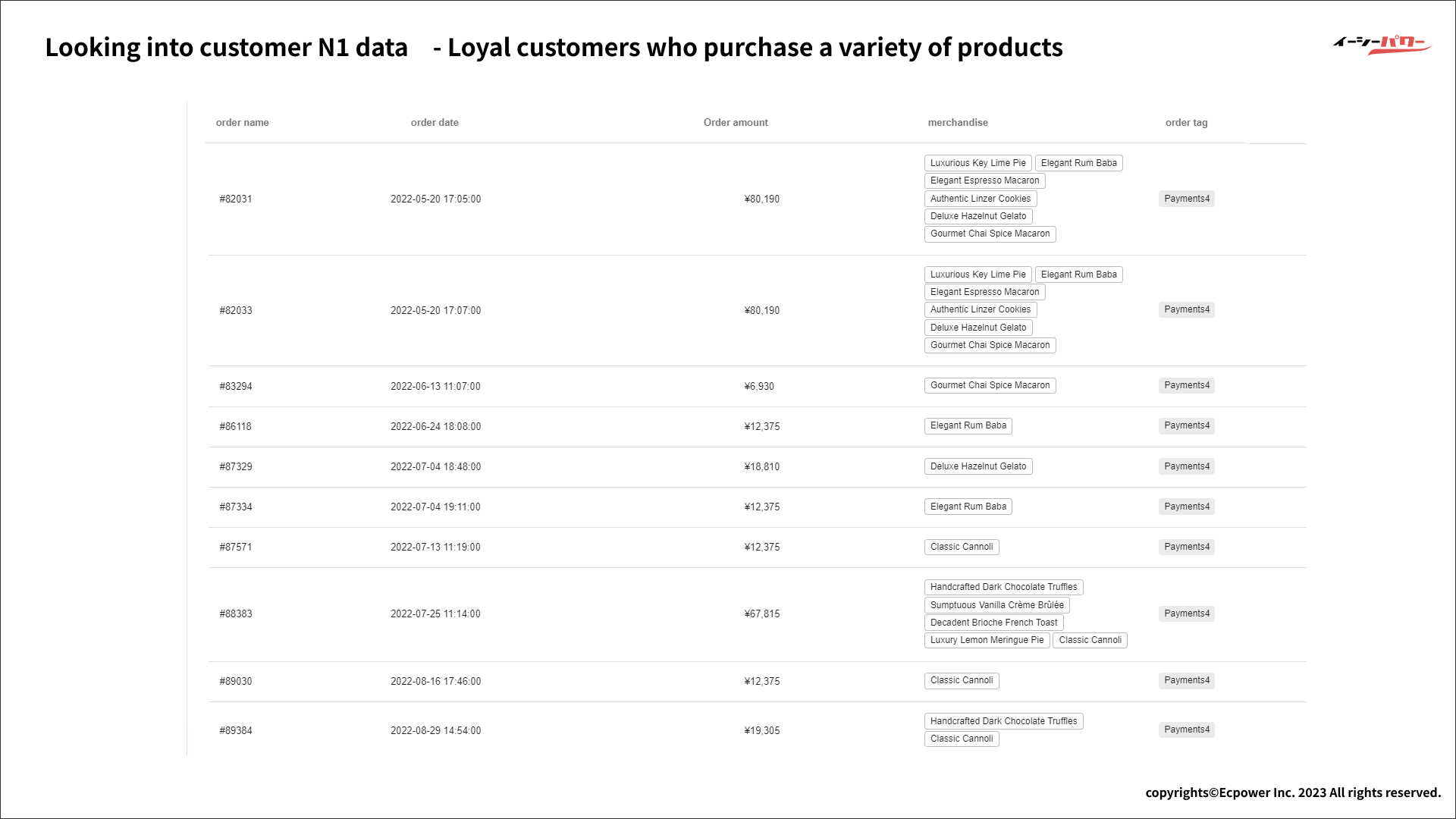
Task: Click the Payments4 tag on order #89384
Action: coord(1187,730)
